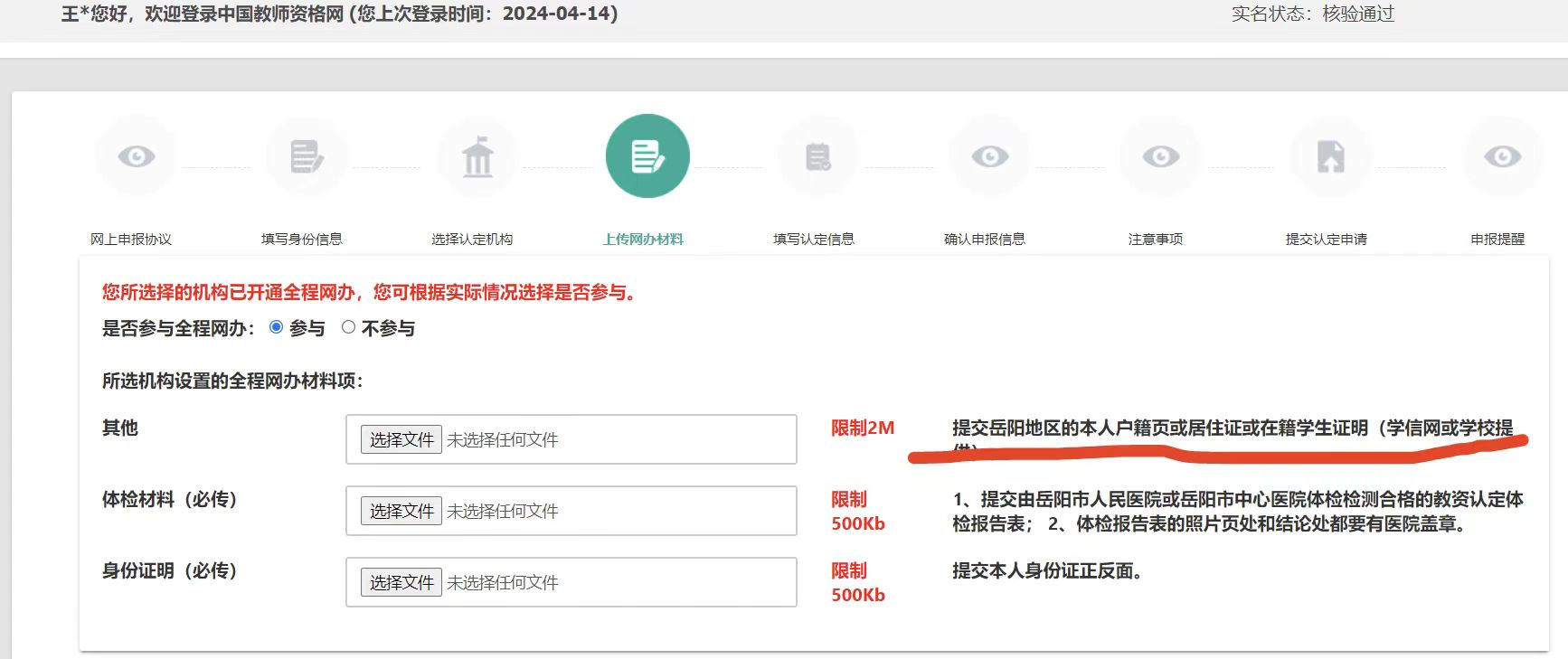Click the 确认申报信息 eye icon
Screen dimensions: 1568x659
(x=989, y=156)
